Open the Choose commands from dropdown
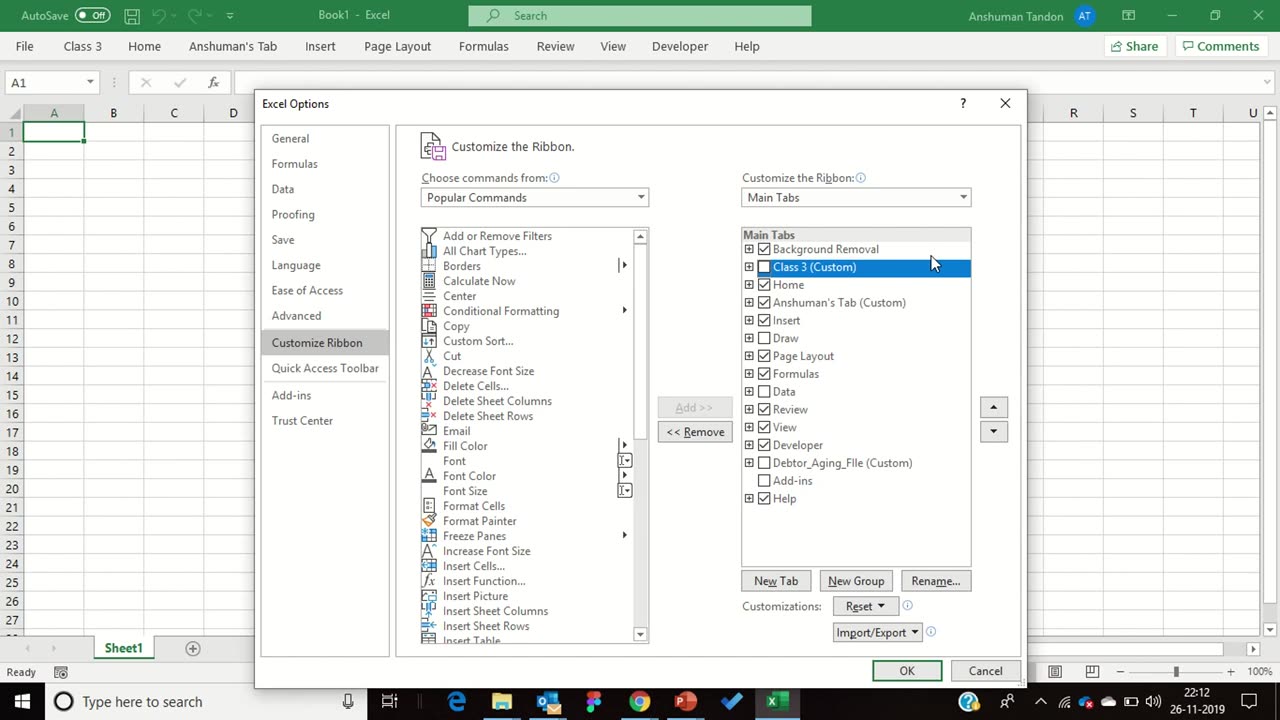This screenshot has height=720, width=1280. point(535,197)
